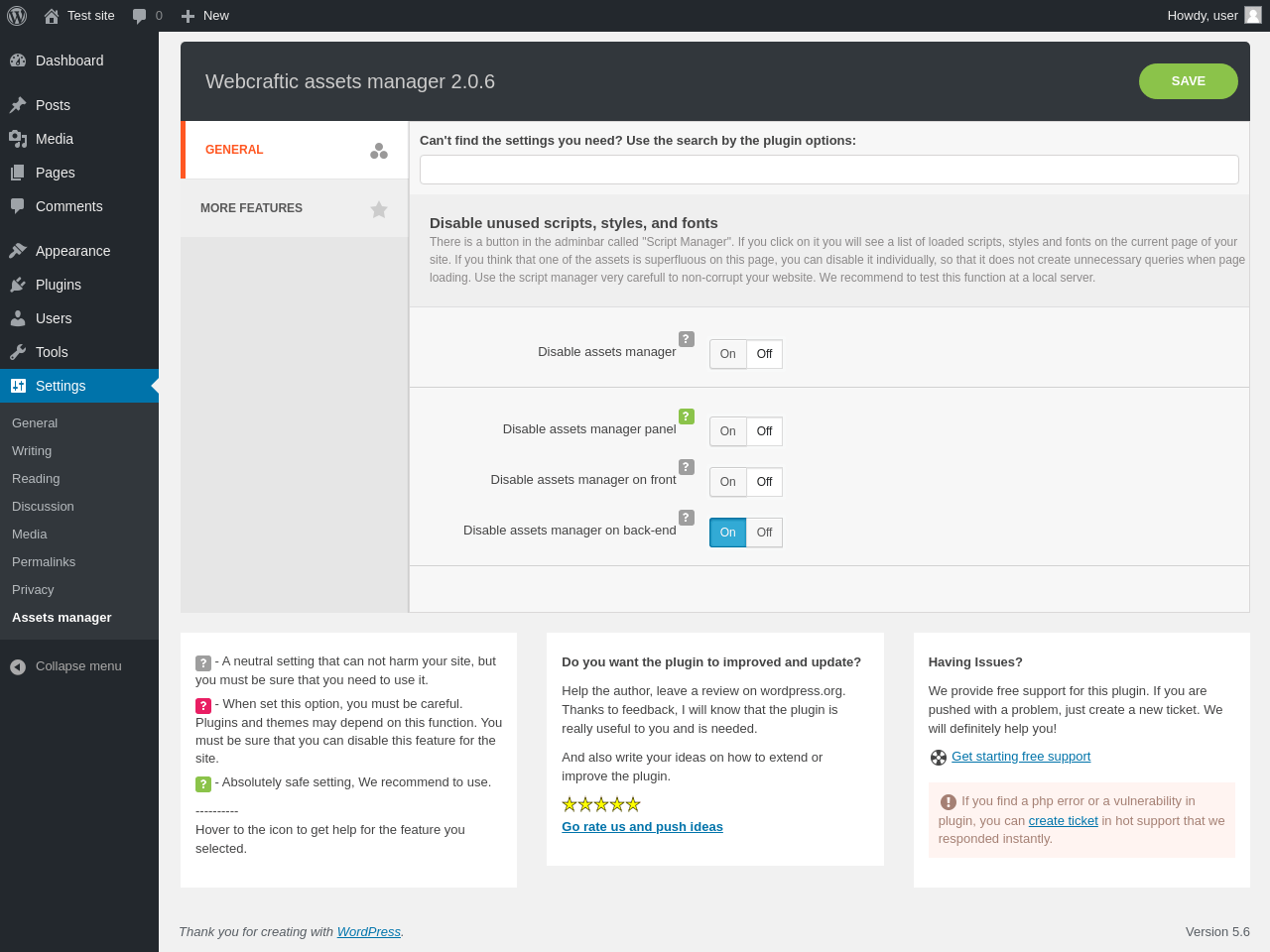Image resolution: width=1270 pixels, height=952 pixels.
Task: Keep On for assets manager on back-end
Action: pos(728,533)
